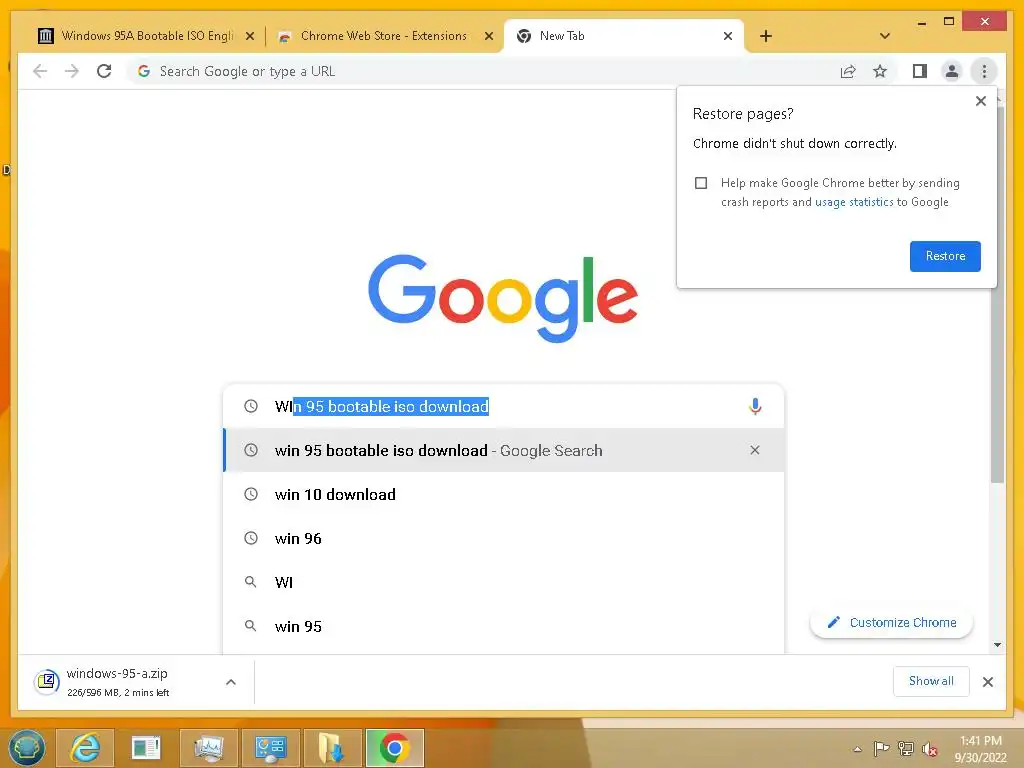1024x768 pixels.
Task: Open the Chrome three-dot menu
Action: (x=984, y=71)
